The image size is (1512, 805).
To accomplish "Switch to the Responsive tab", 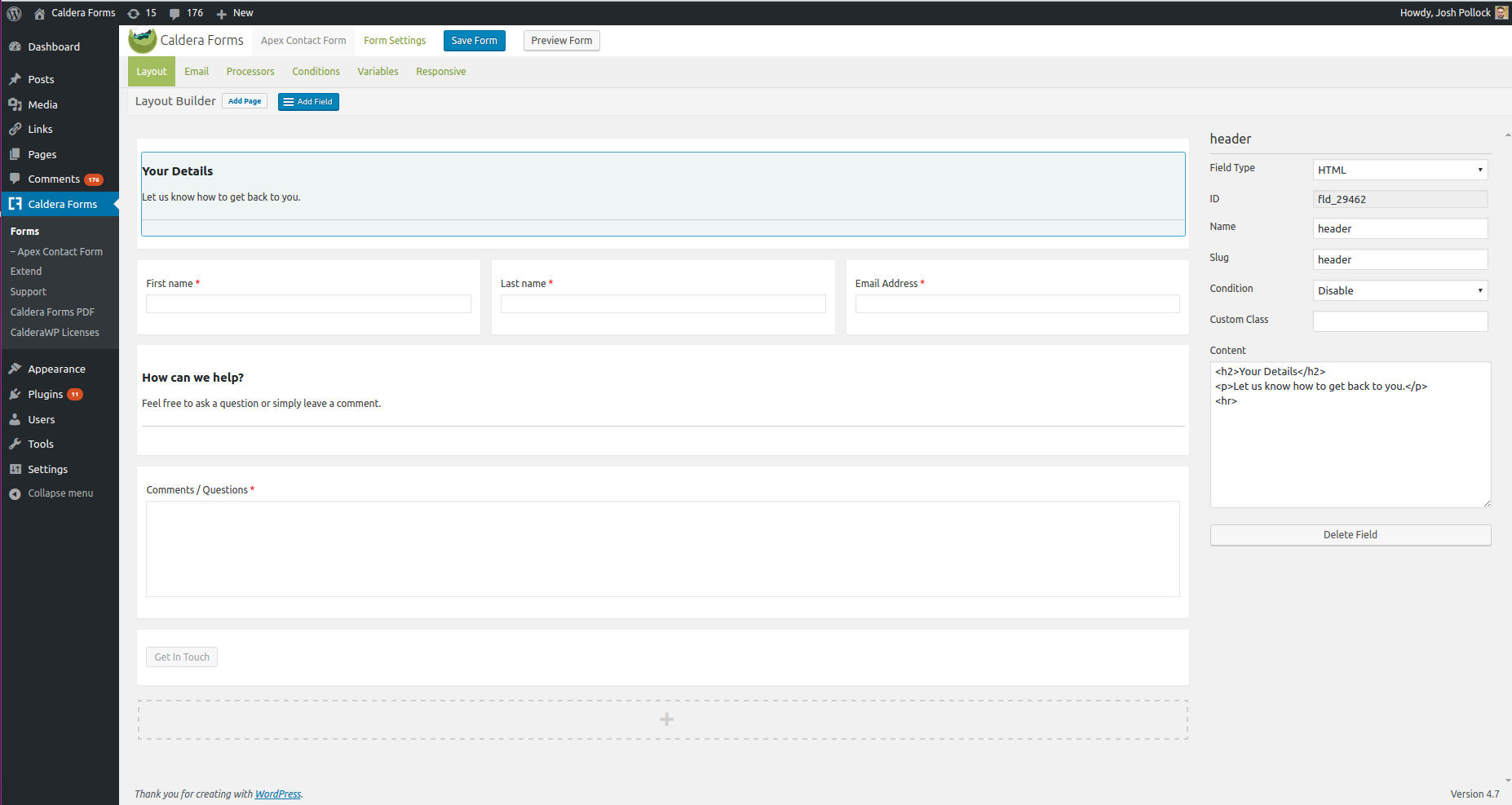I will [440, 72].
